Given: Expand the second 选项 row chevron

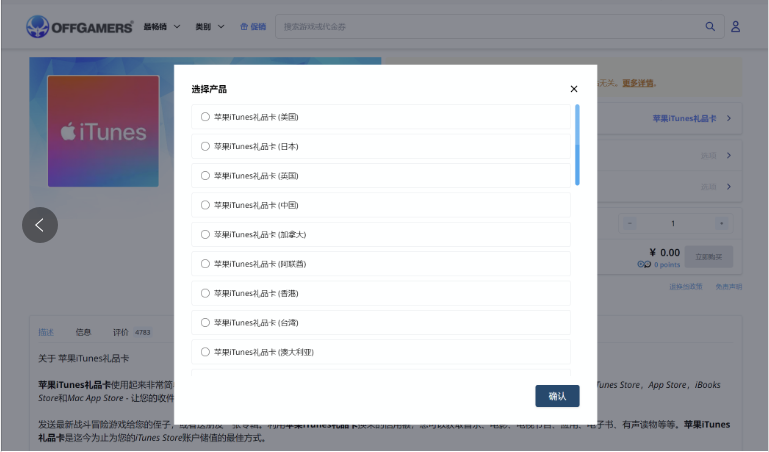Looking at the screenshot, I should 729,186.
